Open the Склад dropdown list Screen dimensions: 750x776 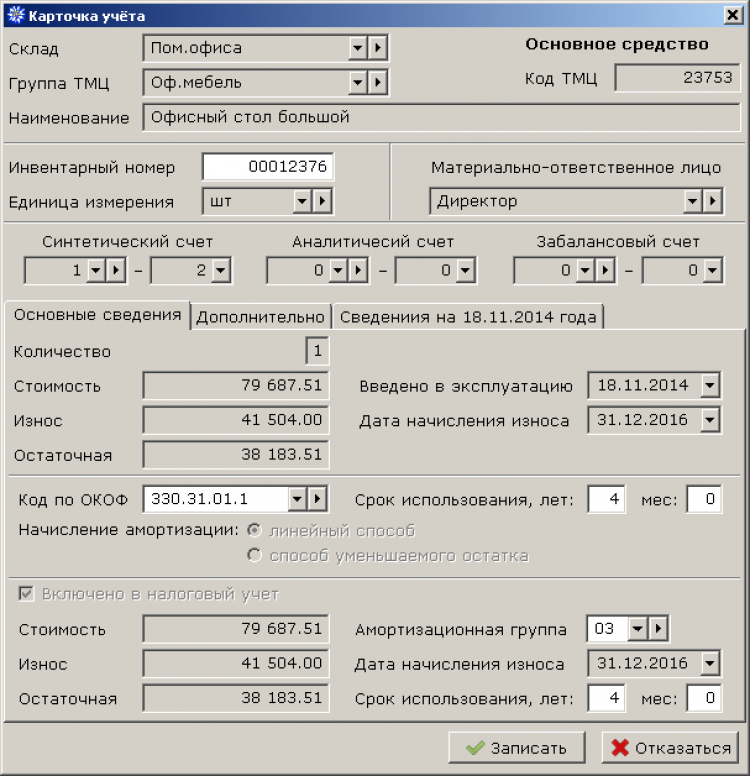pos(357,48)
